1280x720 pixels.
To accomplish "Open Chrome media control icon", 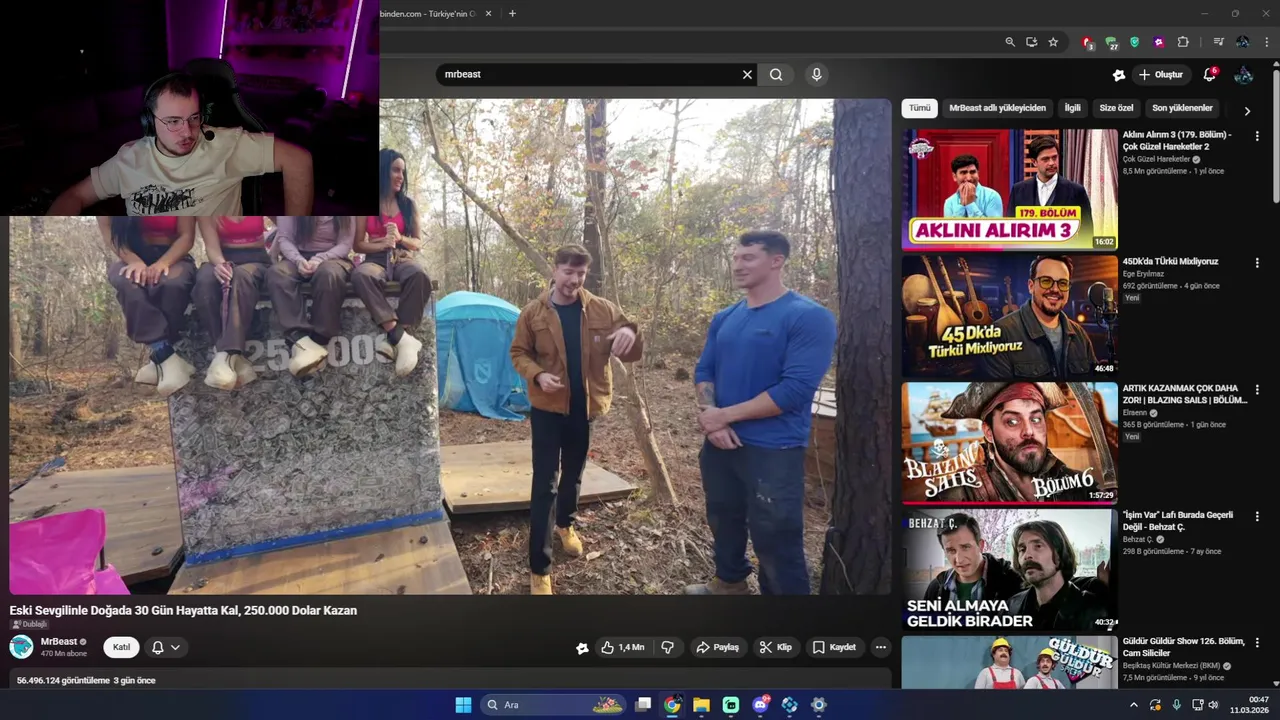I will pyautogui.click(x=1218, y=42).
